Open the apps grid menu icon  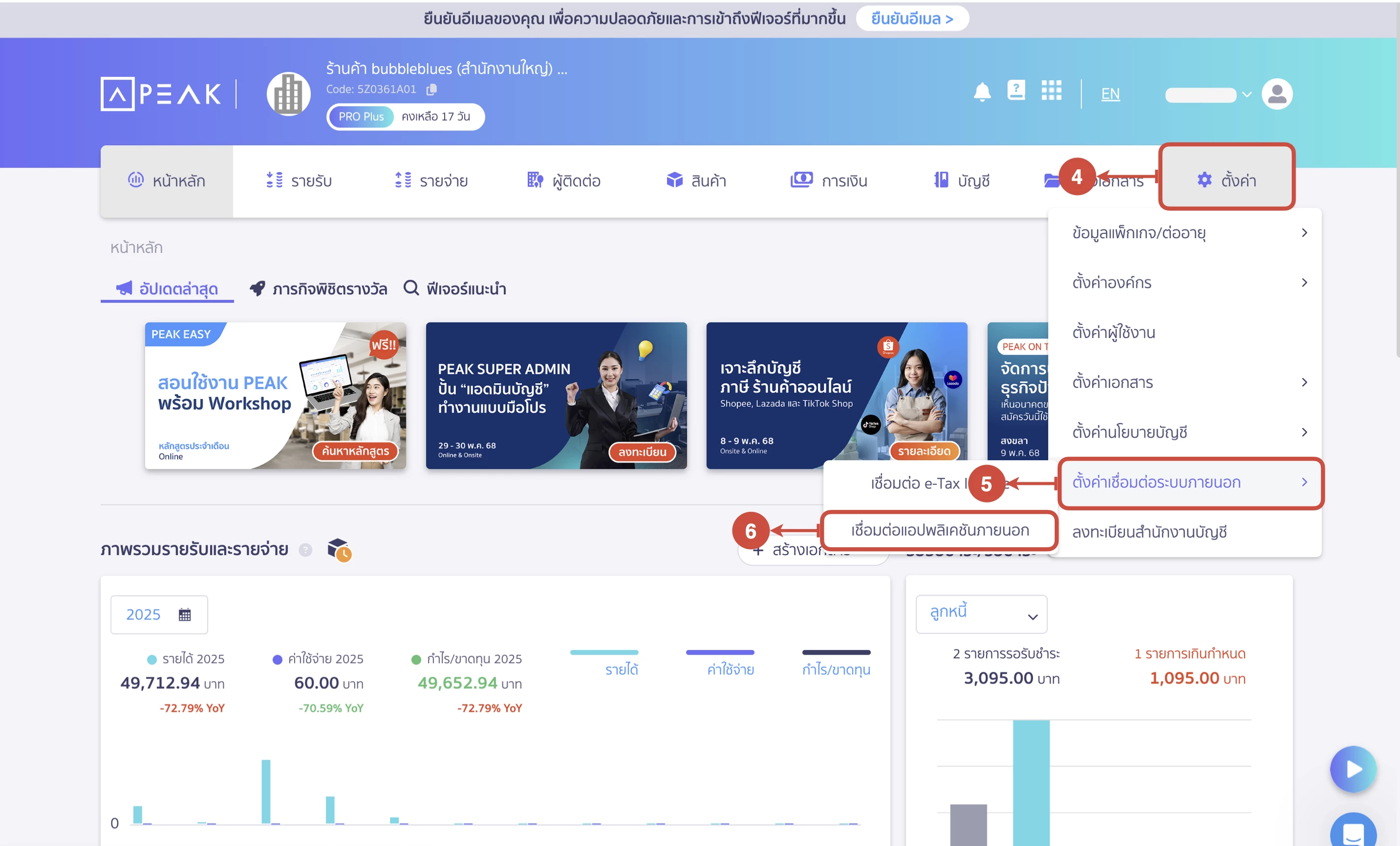click(1051, 92)
